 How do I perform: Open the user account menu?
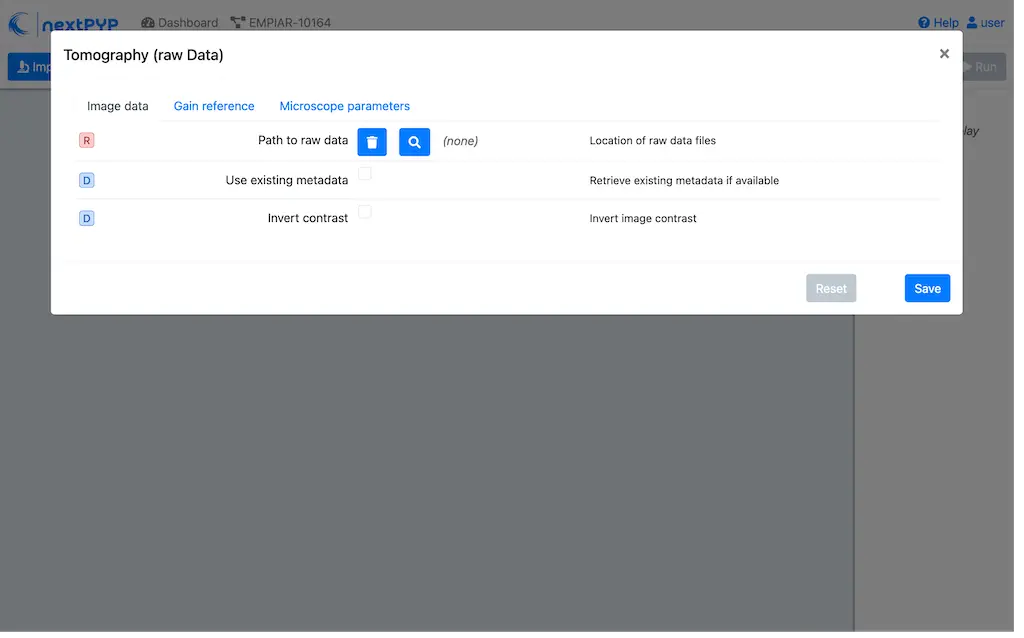point(985,23)
